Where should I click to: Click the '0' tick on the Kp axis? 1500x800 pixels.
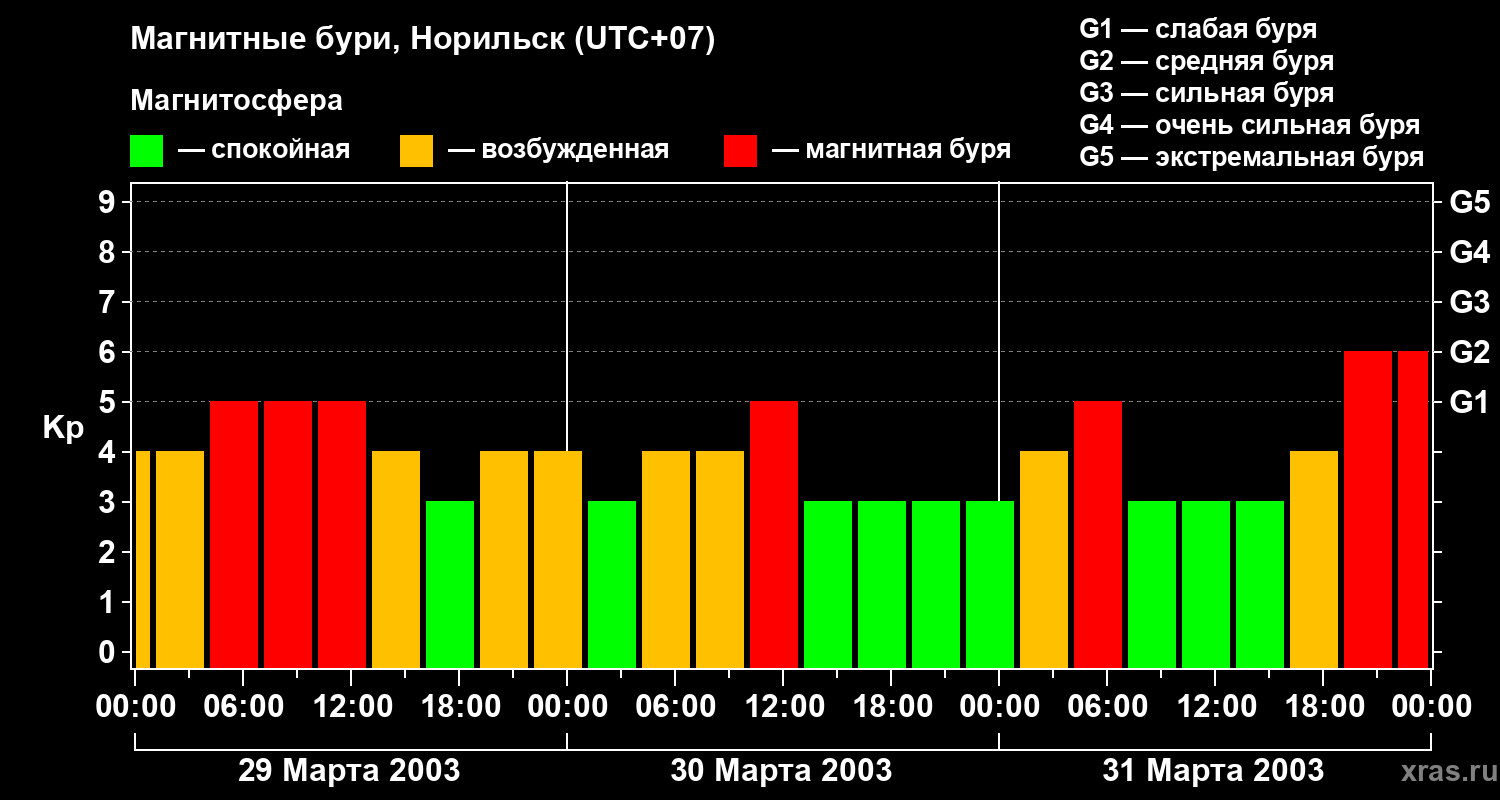pos(108,652)
